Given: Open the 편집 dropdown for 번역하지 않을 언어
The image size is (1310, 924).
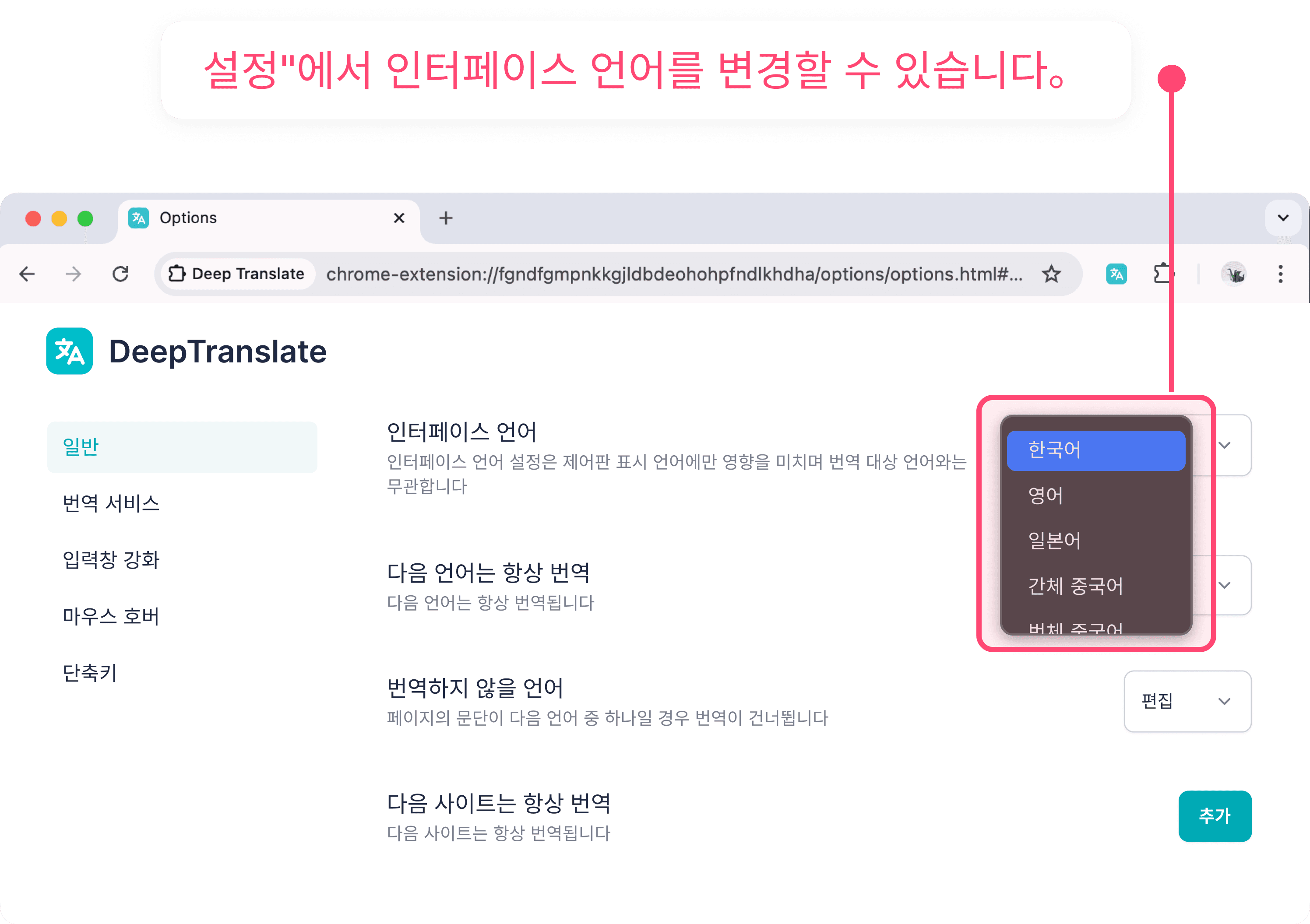Looking at the screenshot, I should click(x=1187, y=701).
